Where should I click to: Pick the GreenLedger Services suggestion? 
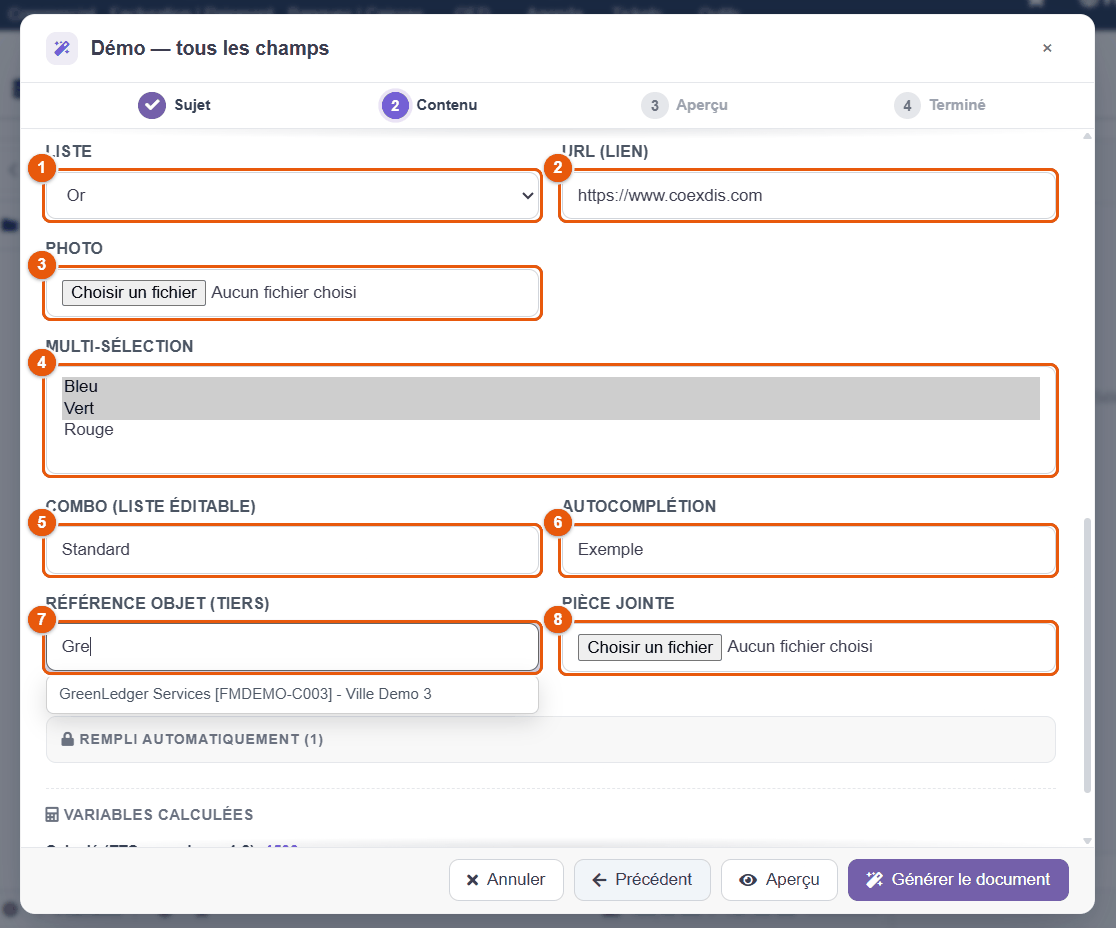coord(293,694)
